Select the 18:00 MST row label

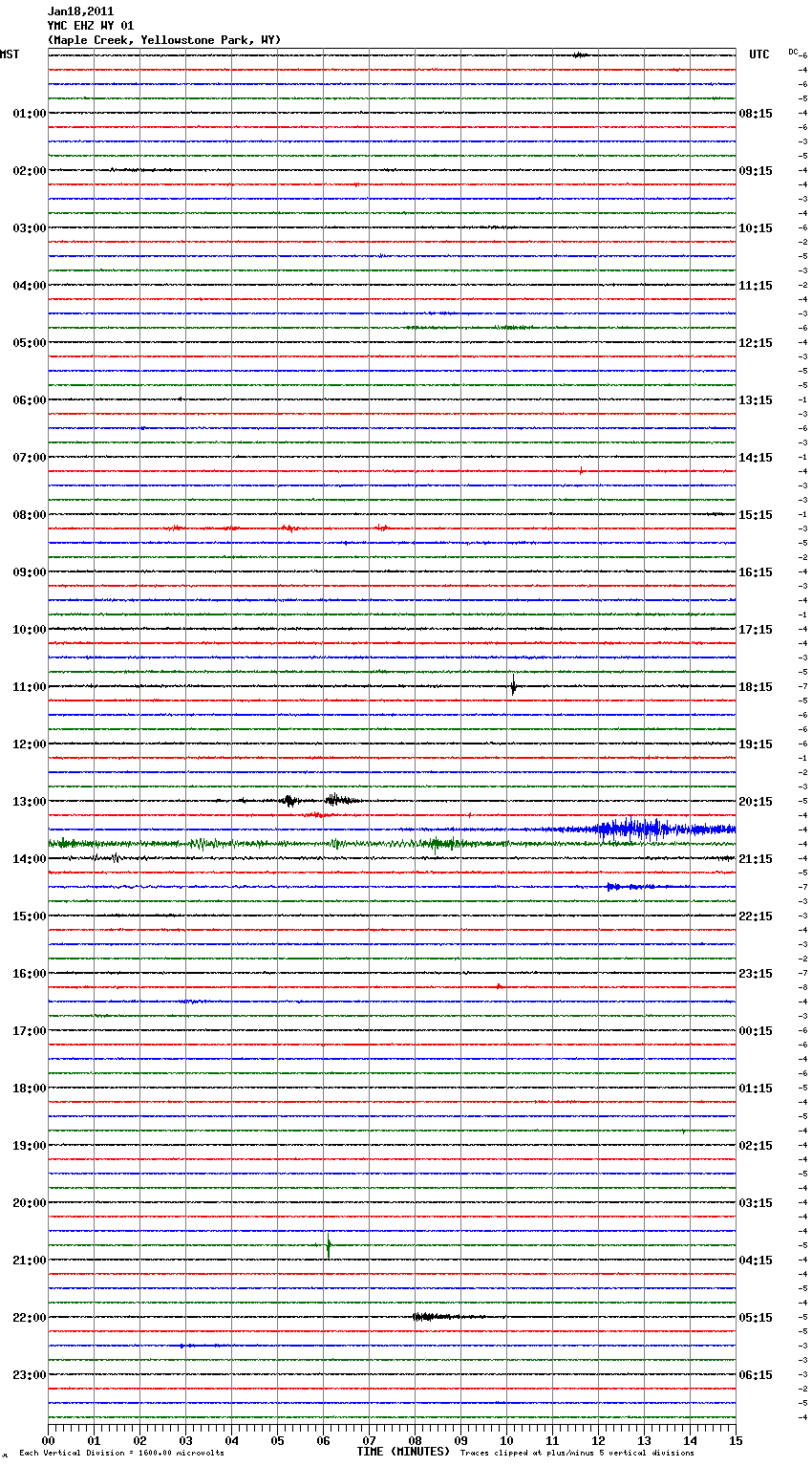[30, 1089]
